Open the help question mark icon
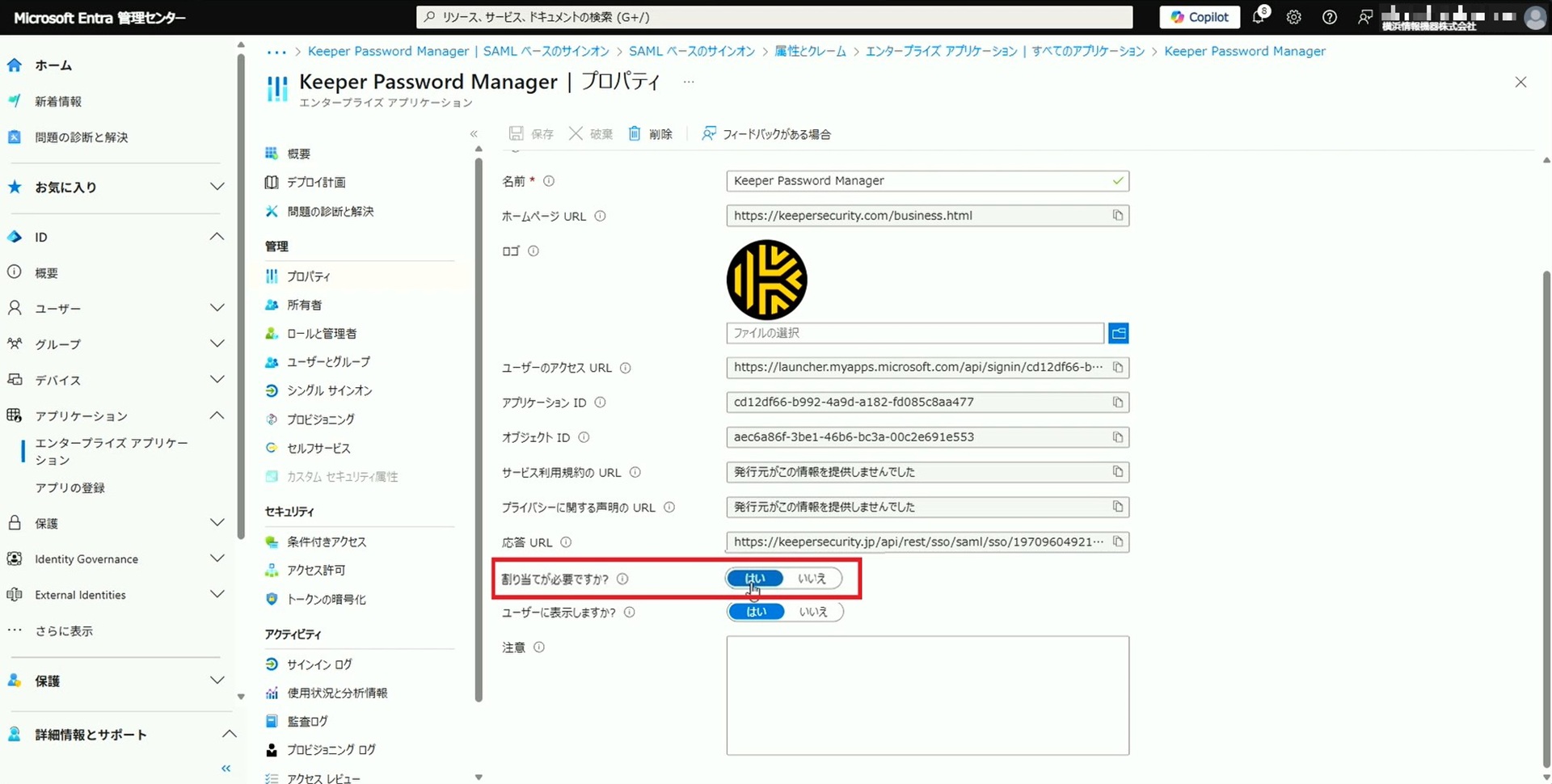This screenshot has width=1552, height=784. pyautogui.click(x=1329, y=17)
